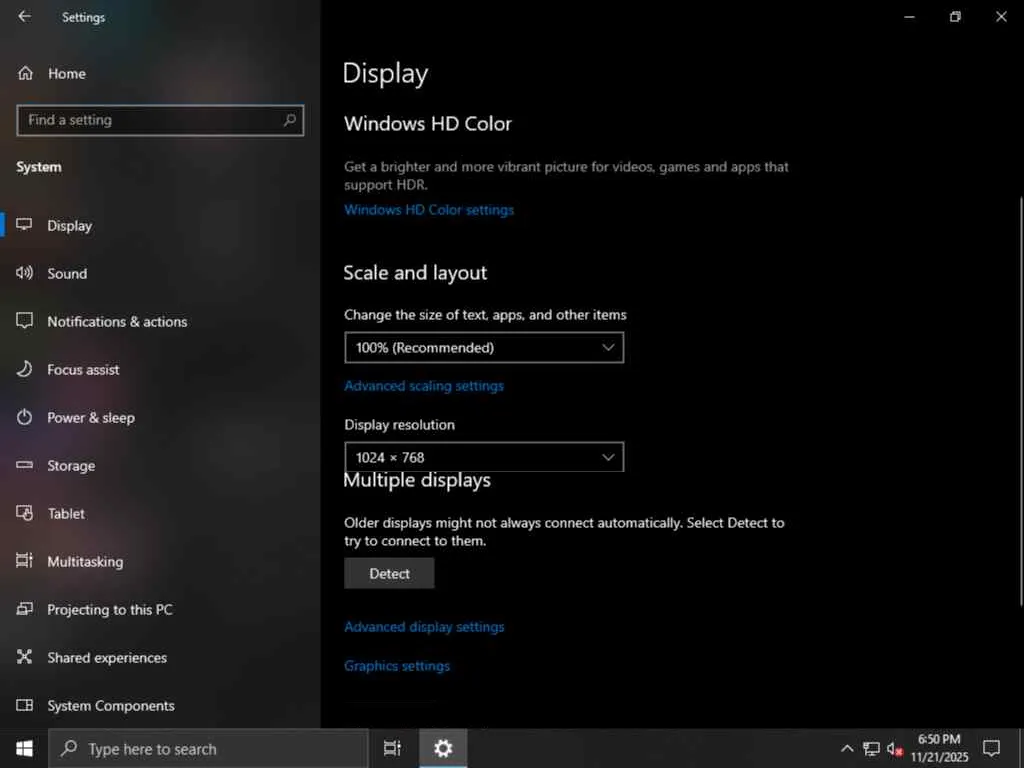Open the Windows Start menu

tap(24, 748)
